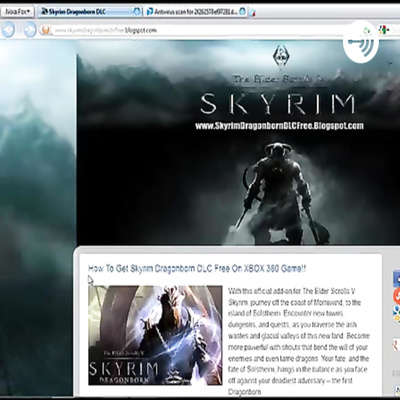400x400 pixels.
Task: Click the site identity icon beside the URL
Action: [x=45, y=30]
